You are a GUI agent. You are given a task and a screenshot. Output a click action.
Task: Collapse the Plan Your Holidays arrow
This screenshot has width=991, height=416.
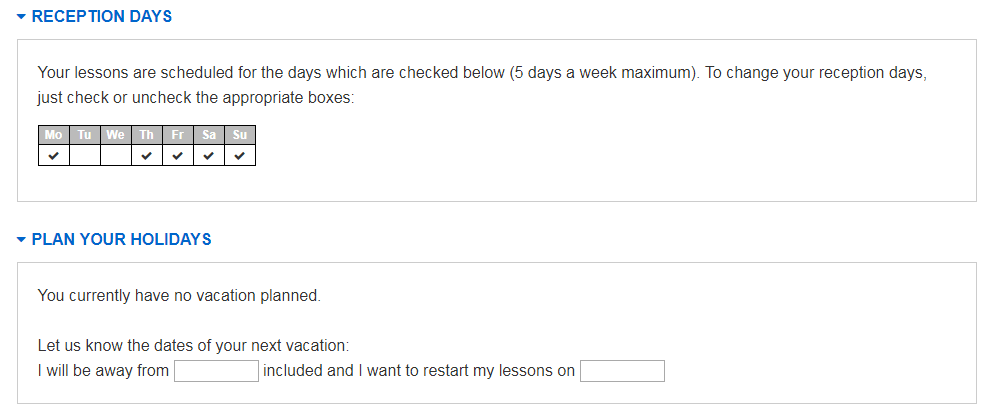22,240
